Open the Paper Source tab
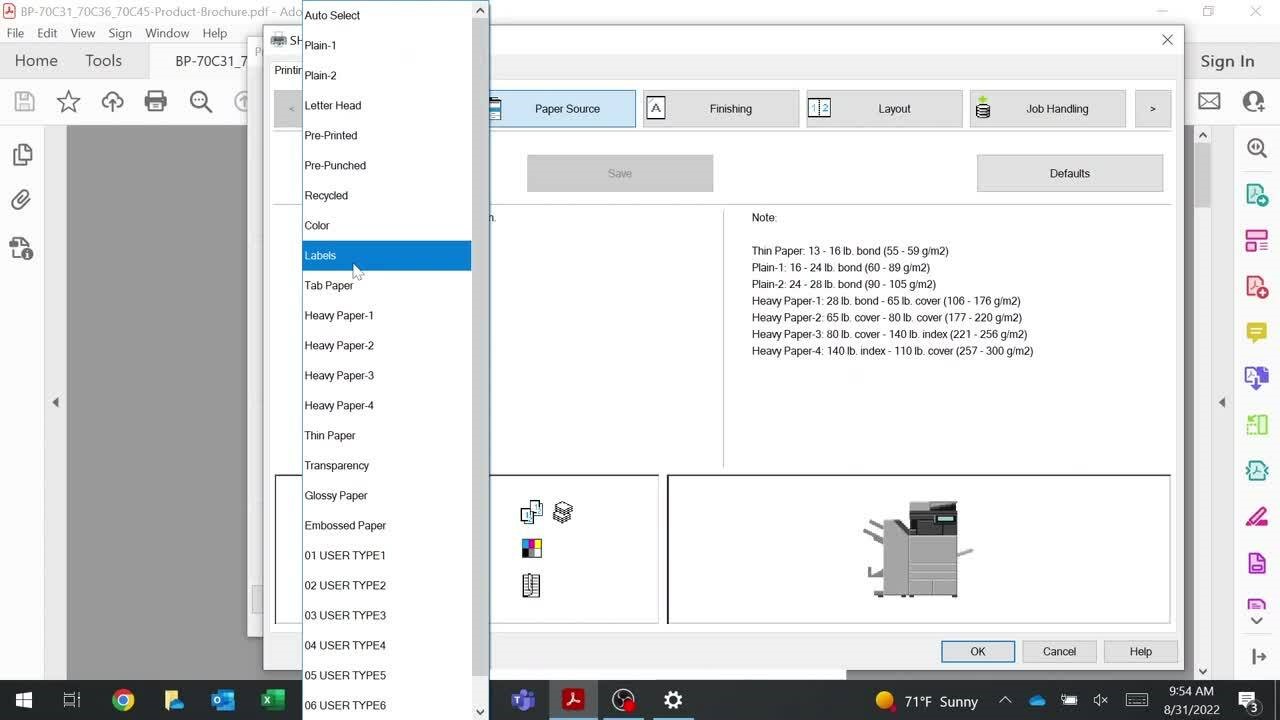This screenshot has height=720, width=1280. click(562, 109)
